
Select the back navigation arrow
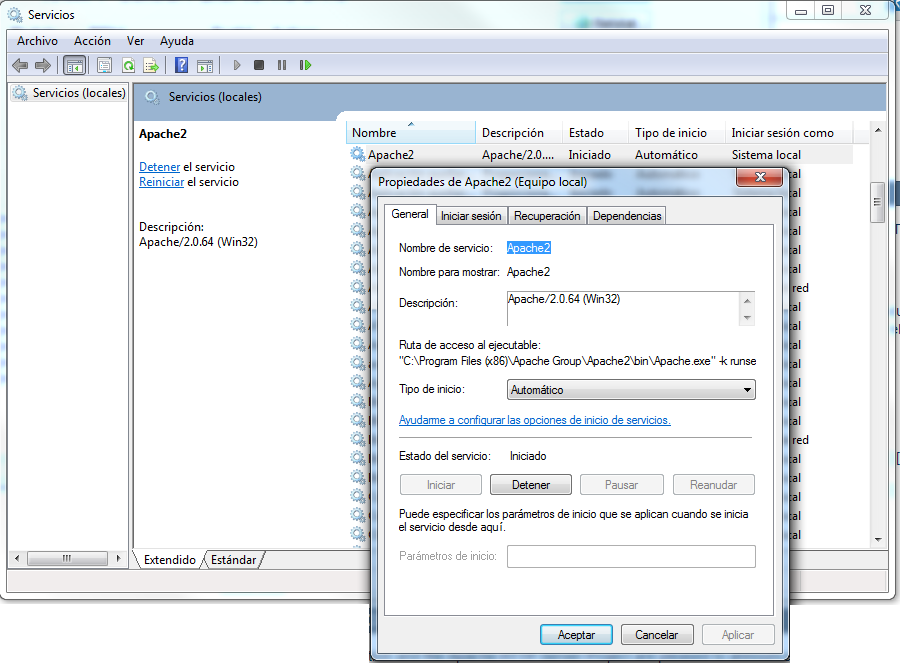click(20, 65)
